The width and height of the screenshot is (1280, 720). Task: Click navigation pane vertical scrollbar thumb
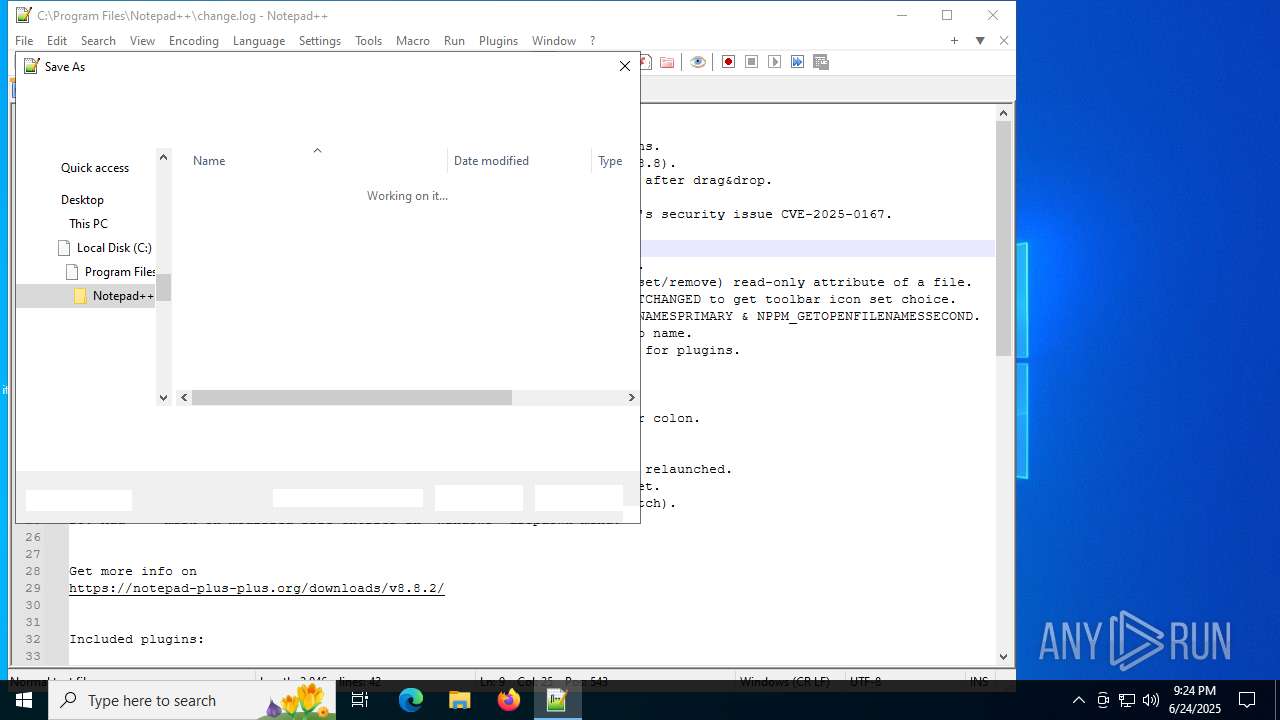[164, 287]
